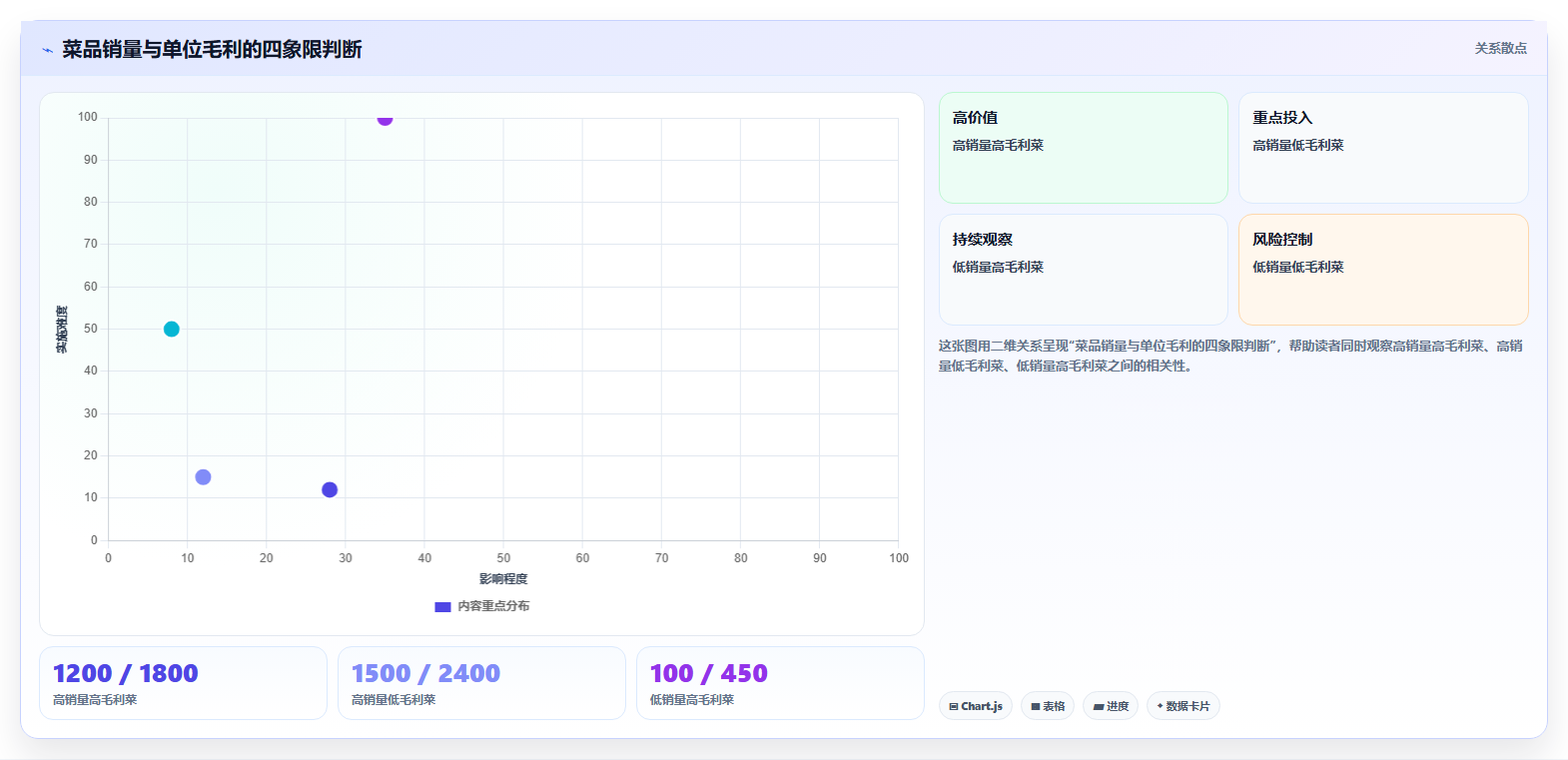Click the x-axis tick label 50
The width and height of the screenshot is (1568, 760).
coord(503,558)
